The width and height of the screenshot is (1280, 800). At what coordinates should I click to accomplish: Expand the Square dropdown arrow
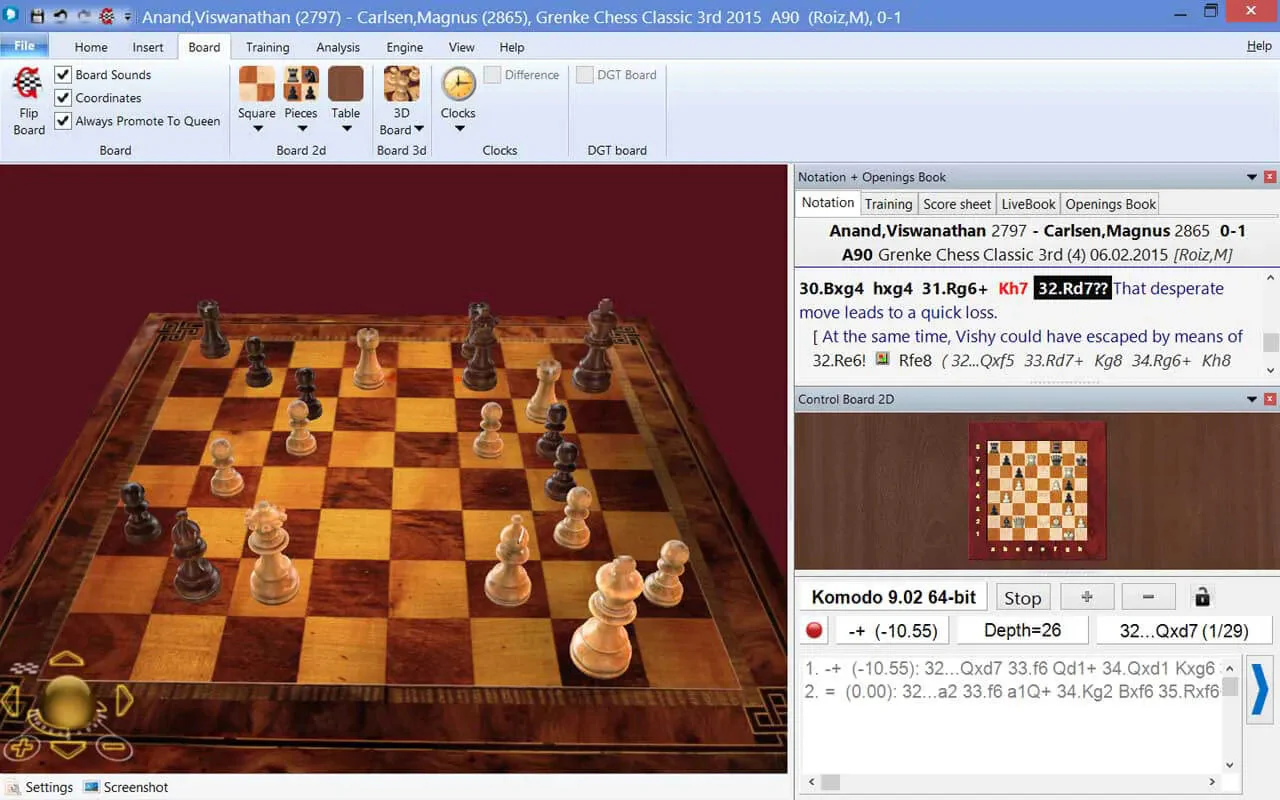pos(257,128)
